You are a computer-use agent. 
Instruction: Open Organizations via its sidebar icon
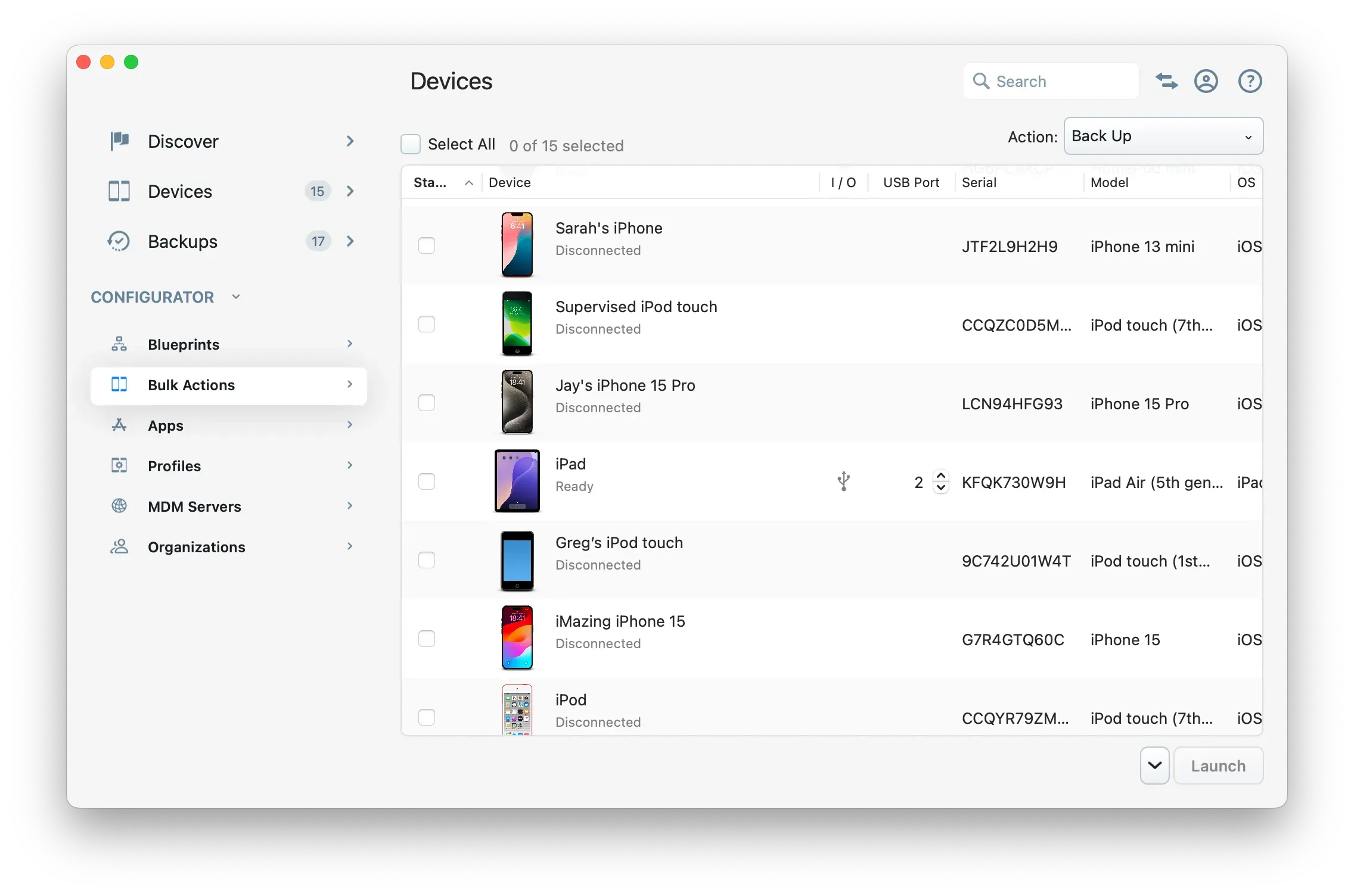click(x=119, y=546)
